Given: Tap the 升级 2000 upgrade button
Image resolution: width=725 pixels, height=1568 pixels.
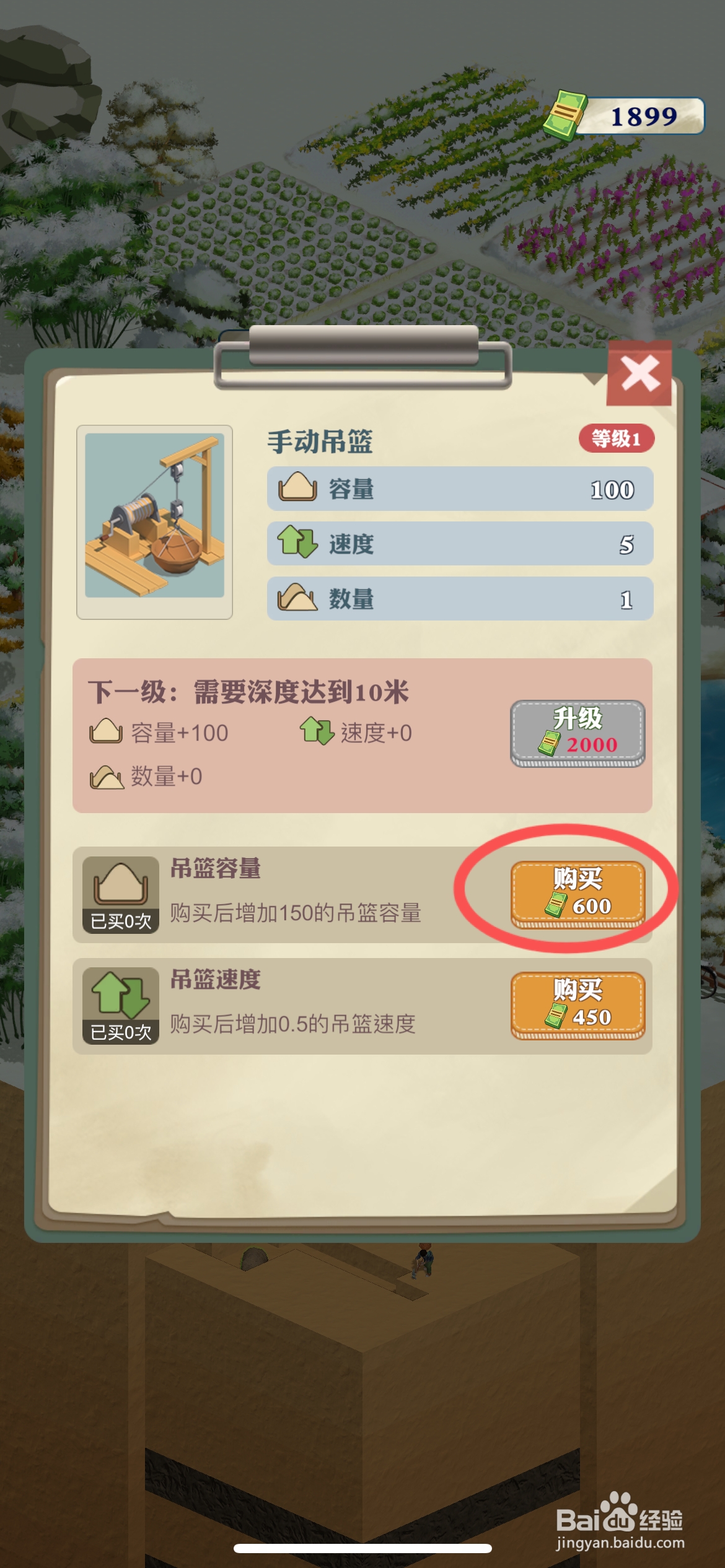Looking at the screenshot, I should pos(578,733).
